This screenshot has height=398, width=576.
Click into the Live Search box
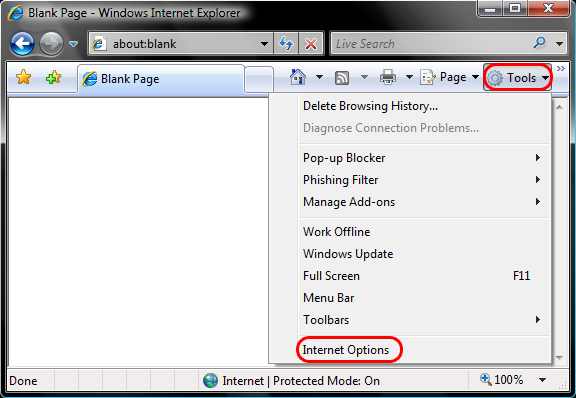point(430,44)
